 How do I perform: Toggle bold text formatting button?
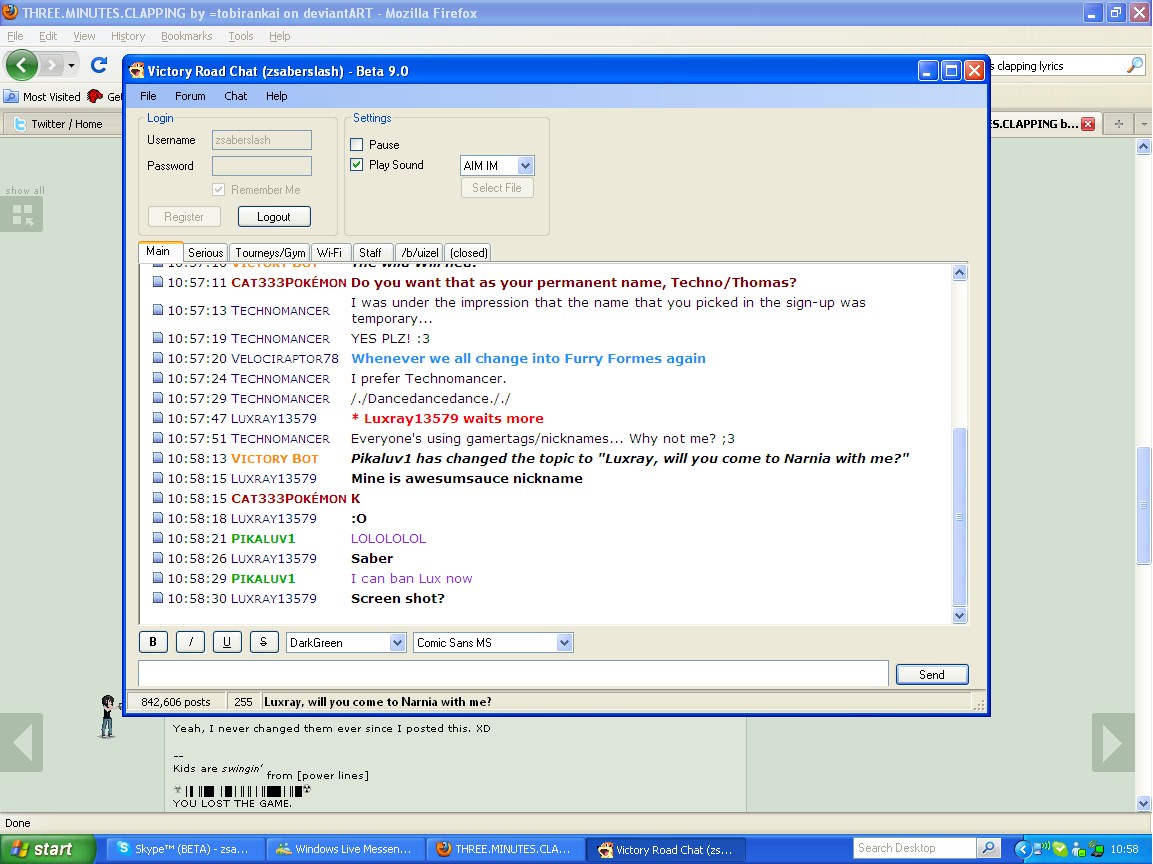[x=153, y=643]
